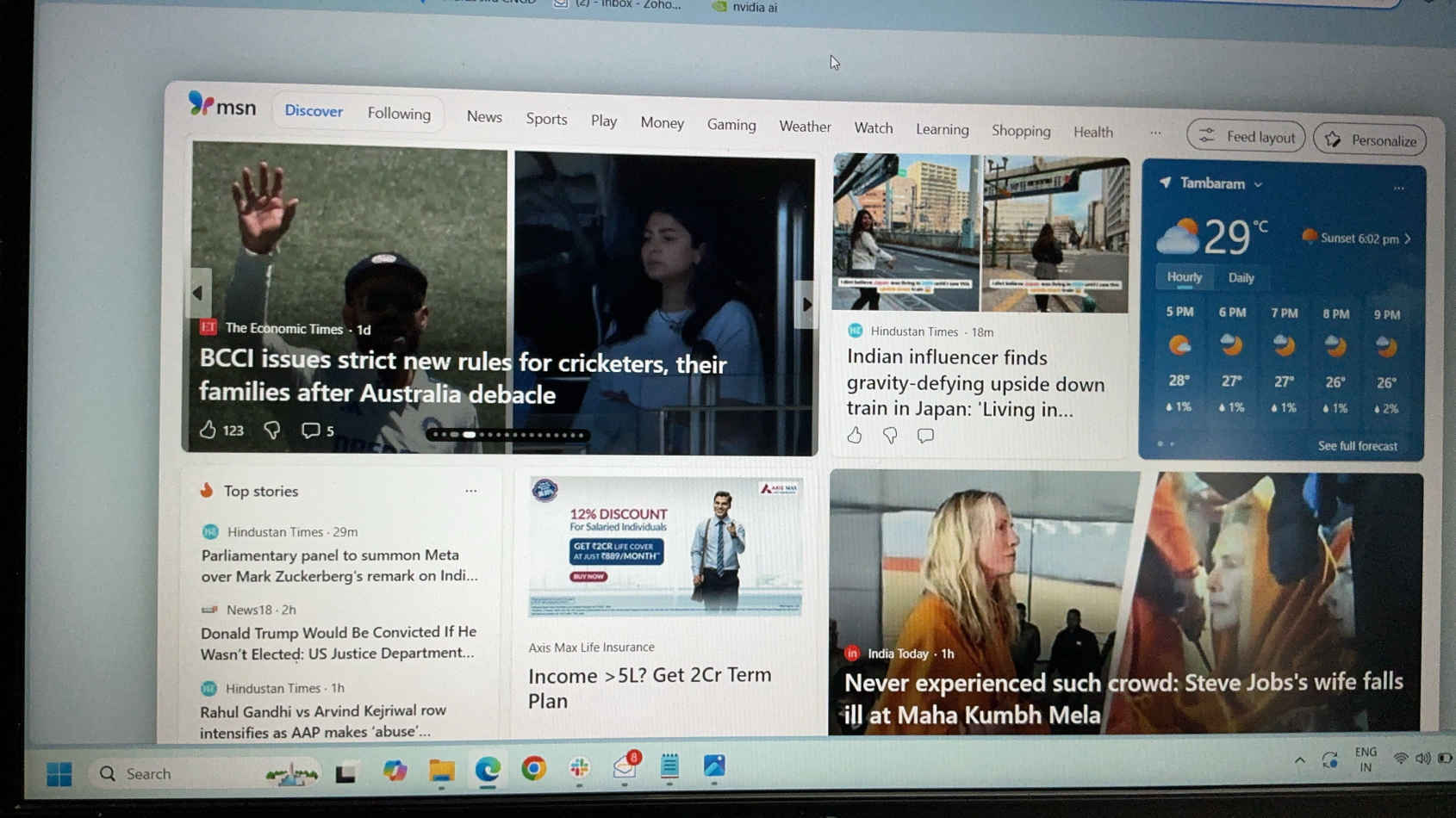Image resolution: width=1456 pixels, height=818 pixels.
Task: Like the BCCI cricketers story
Action: (x=208, y=430)
